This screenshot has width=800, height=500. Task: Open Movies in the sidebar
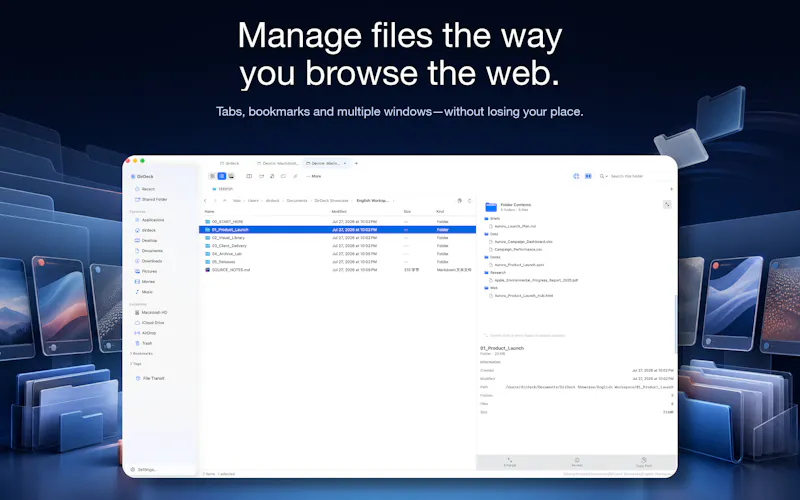point(144,282)
